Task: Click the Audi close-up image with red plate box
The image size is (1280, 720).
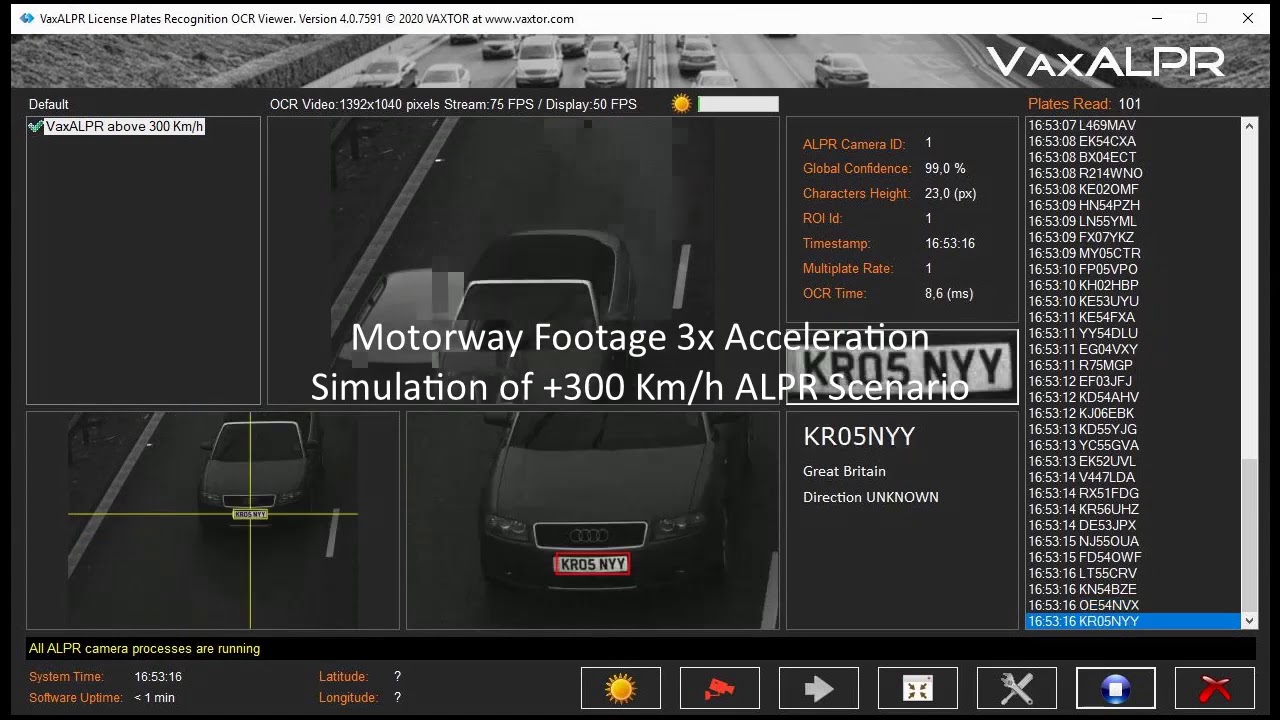Action: 593,520
